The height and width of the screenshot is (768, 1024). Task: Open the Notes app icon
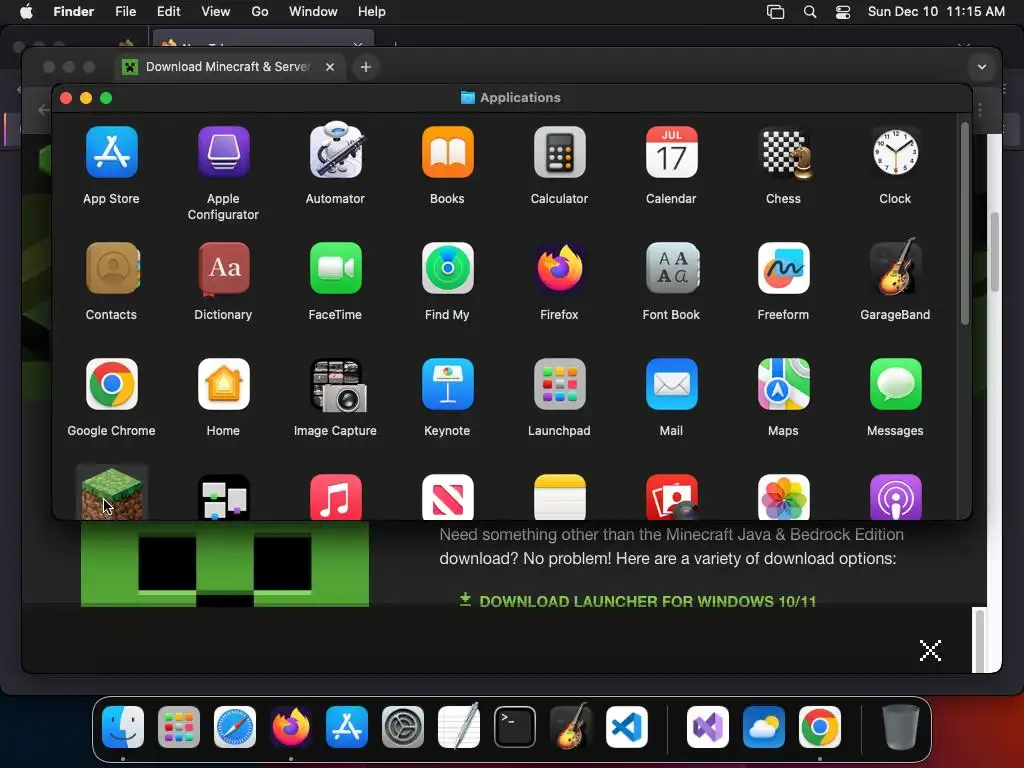(x=560, y=497)
